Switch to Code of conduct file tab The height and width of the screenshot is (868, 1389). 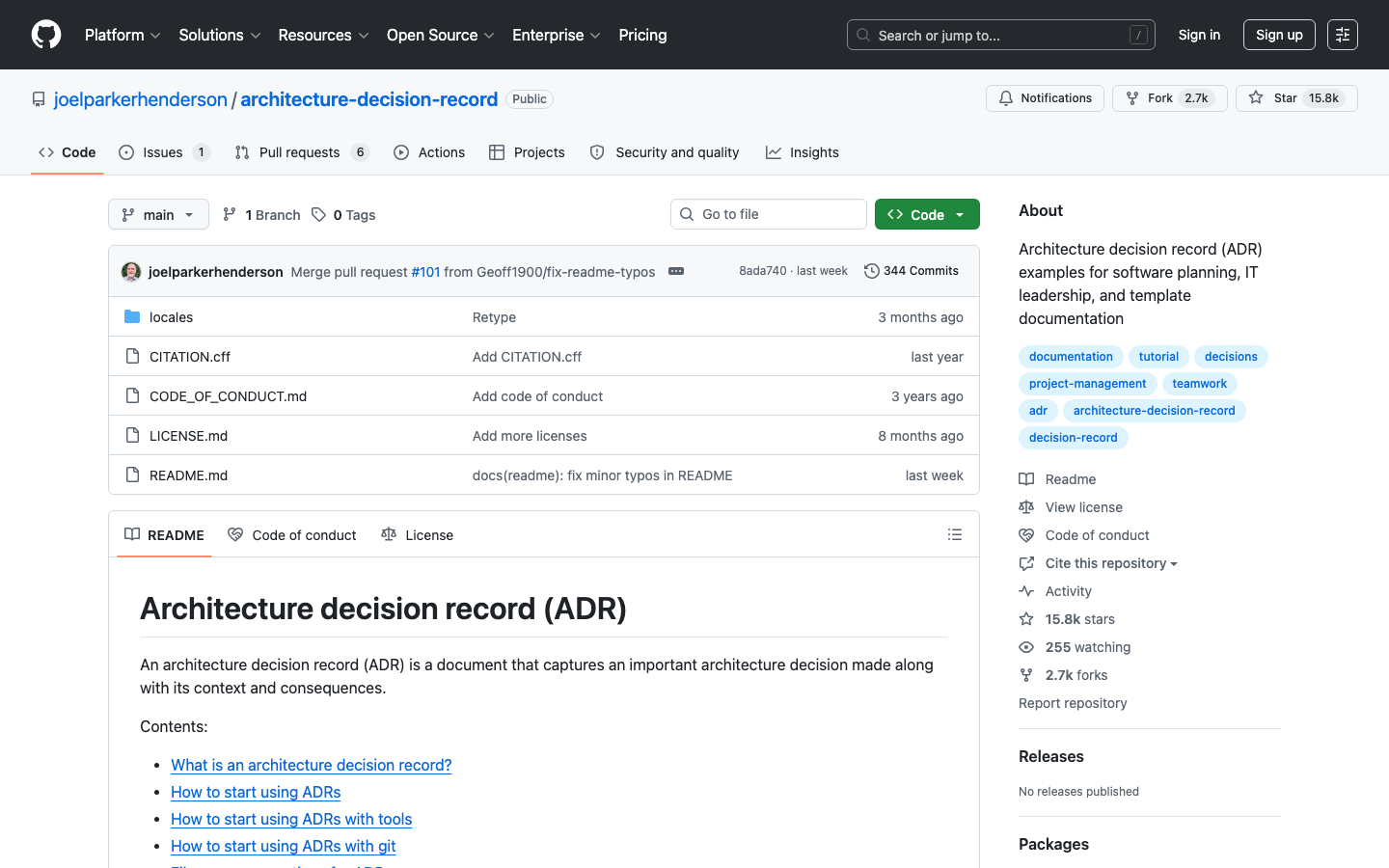pos(292,535)
